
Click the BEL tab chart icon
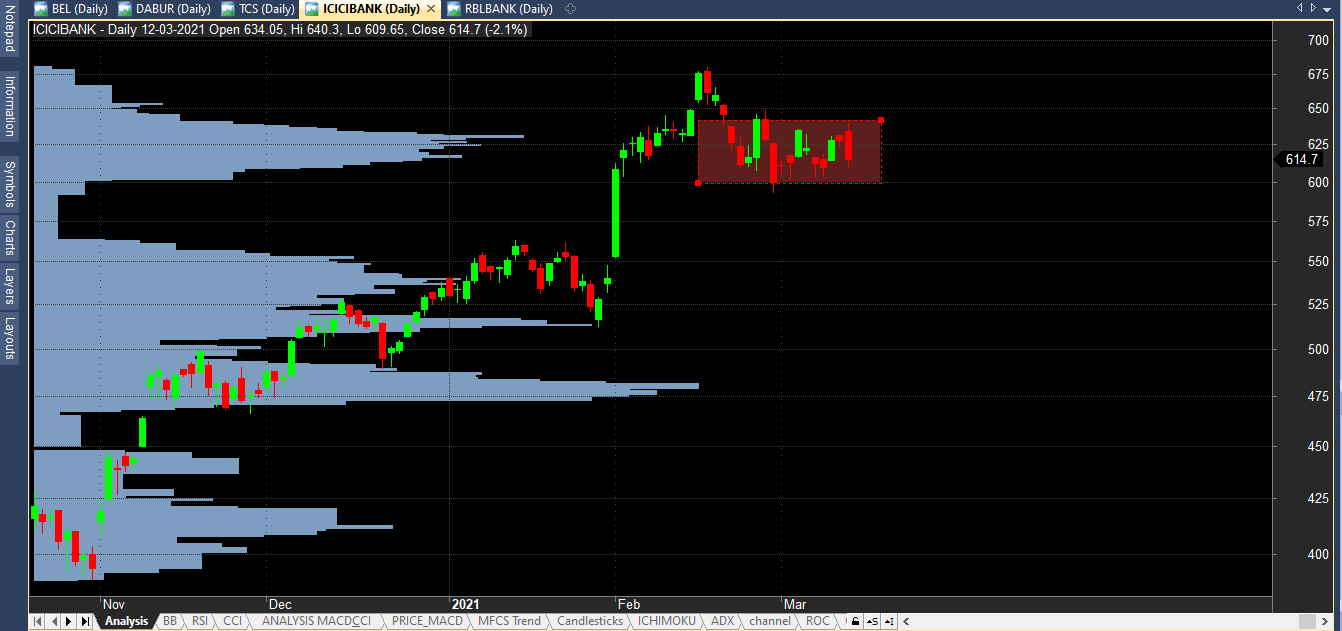tap(42, 9)
